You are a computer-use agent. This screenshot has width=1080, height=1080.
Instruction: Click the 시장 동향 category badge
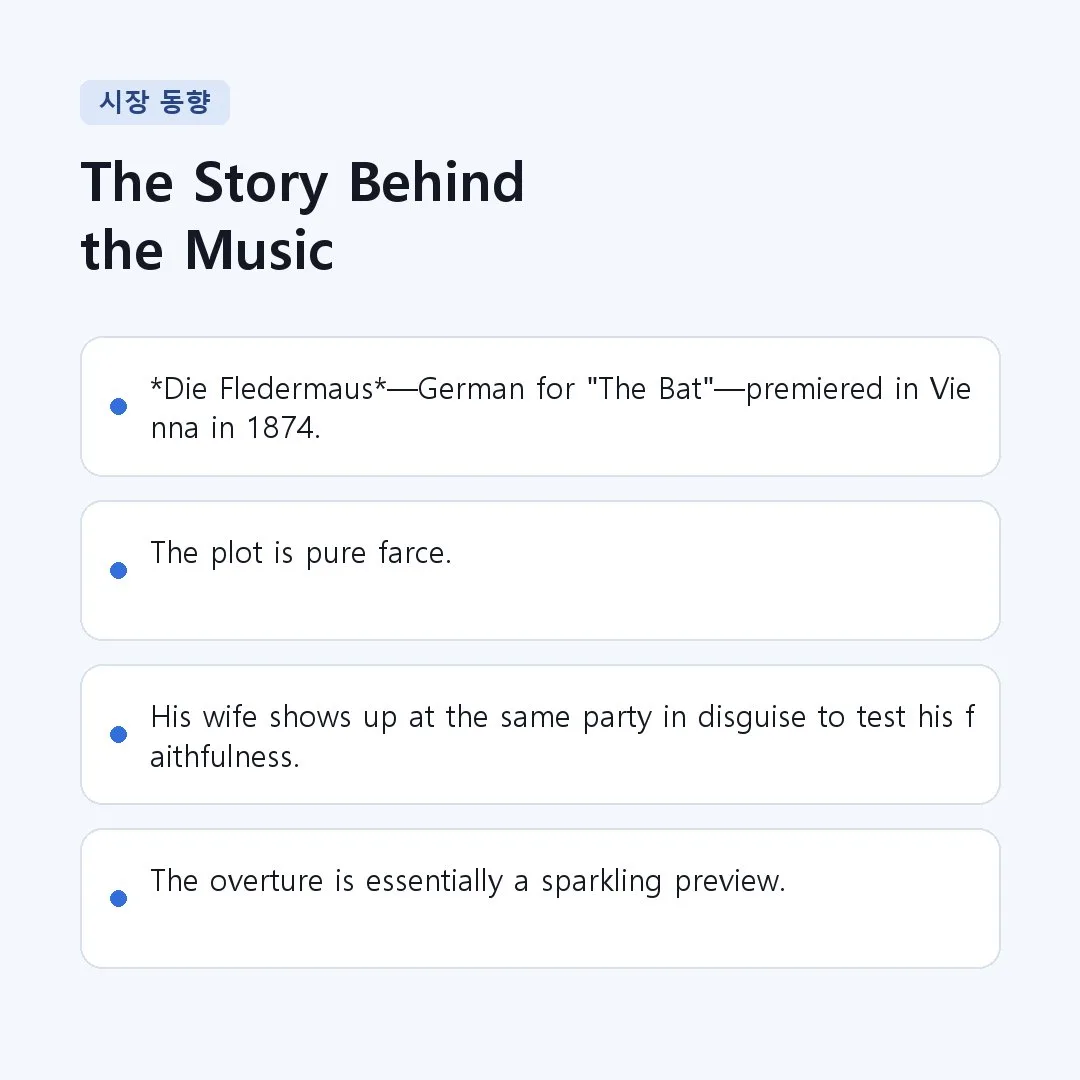coord(155,103)
